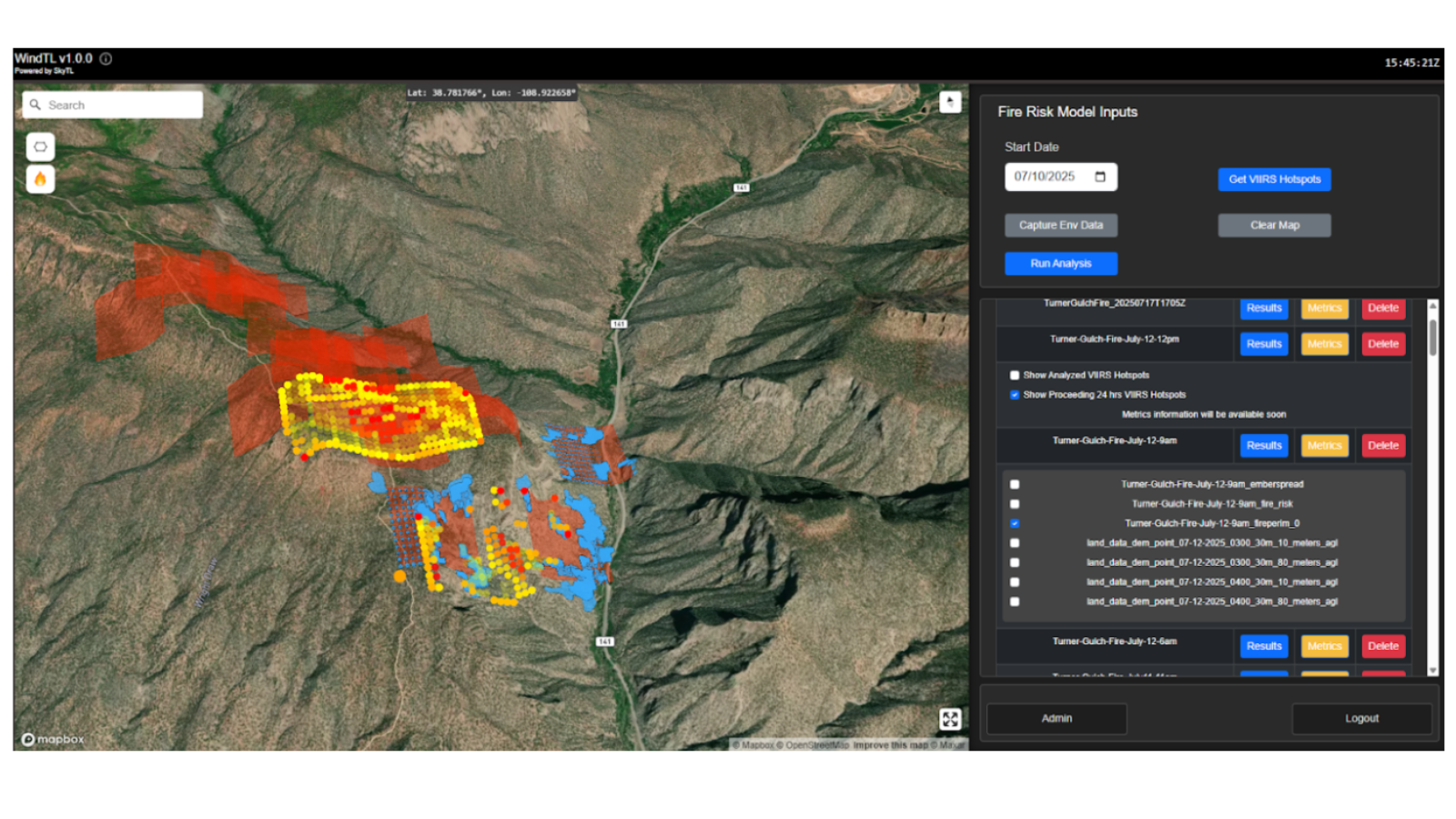Enable 0300_30m_80_meters_agl land data layer
The width and height of the screenshot is (1456, 819).
point(1015,562)
